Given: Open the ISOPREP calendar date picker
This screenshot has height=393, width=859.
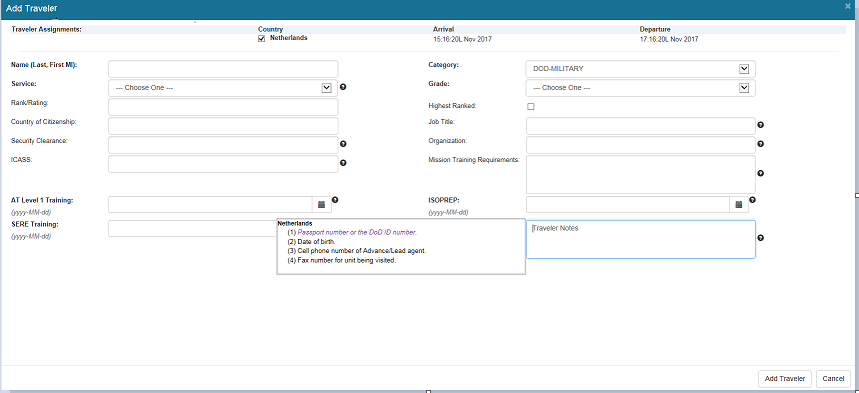Looking at the screenshot, I should point(738,204).
